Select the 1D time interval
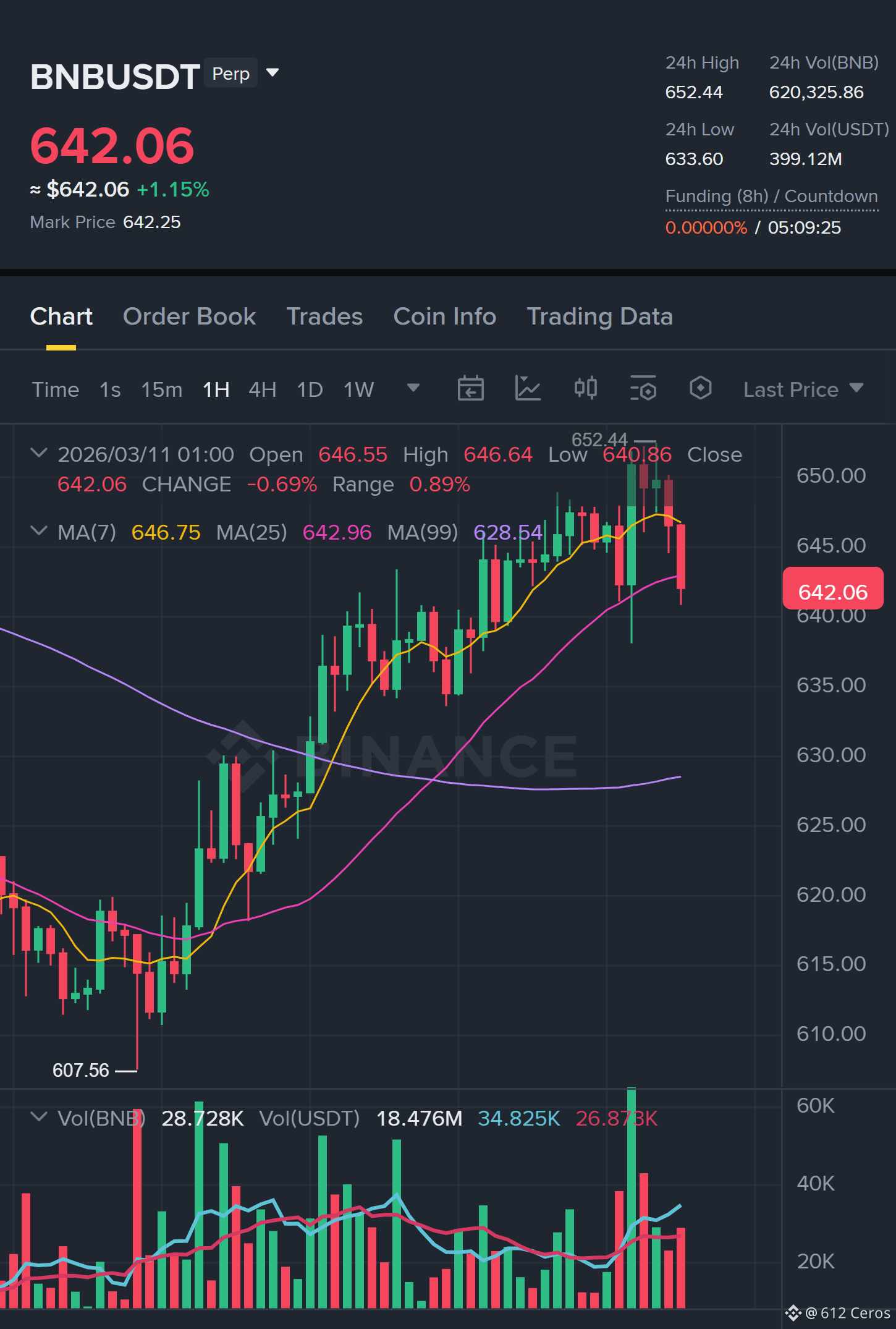 point(310,389)
